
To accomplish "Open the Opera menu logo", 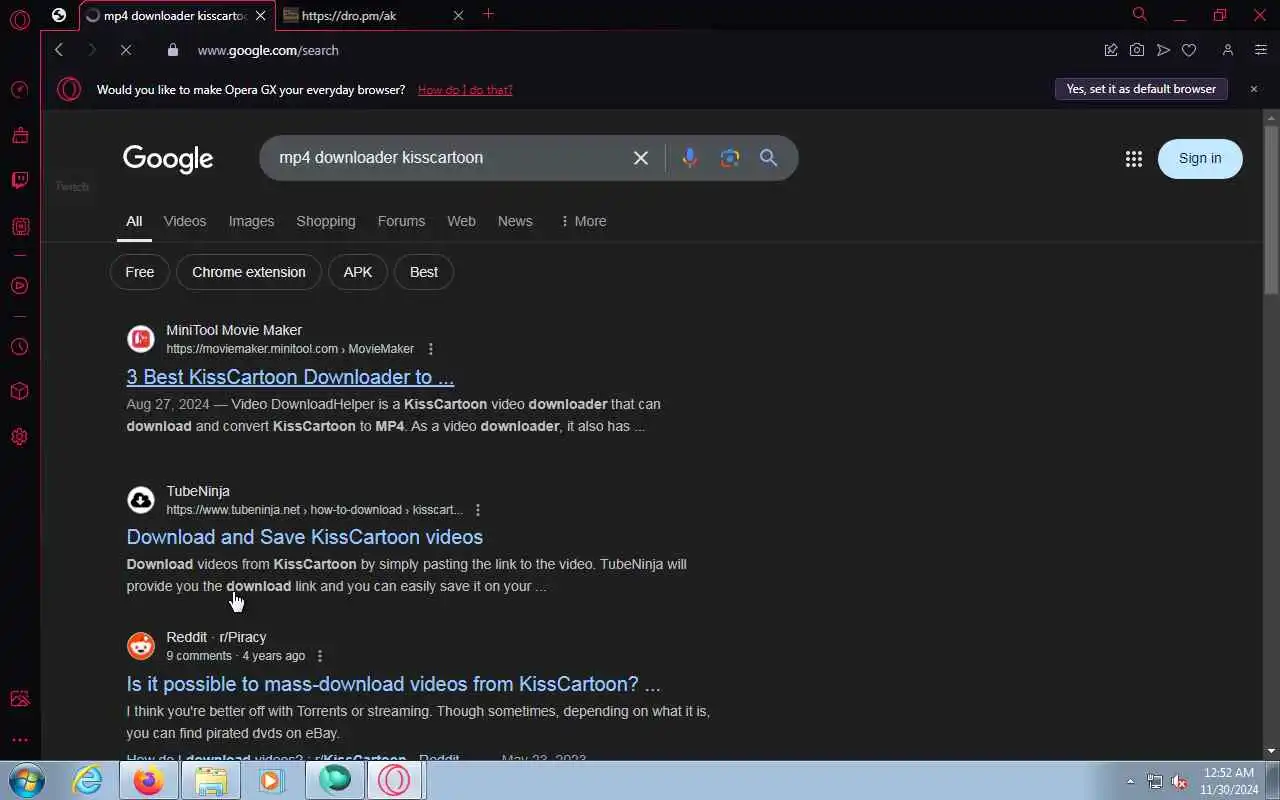I will tap(19, 20).
